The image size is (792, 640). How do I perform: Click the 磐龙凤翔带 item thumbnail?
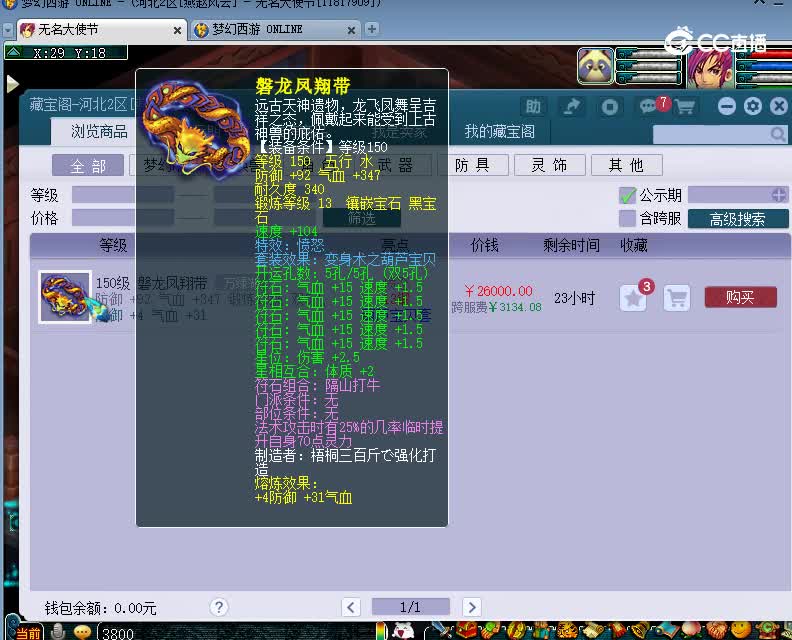tap(65, 297)
